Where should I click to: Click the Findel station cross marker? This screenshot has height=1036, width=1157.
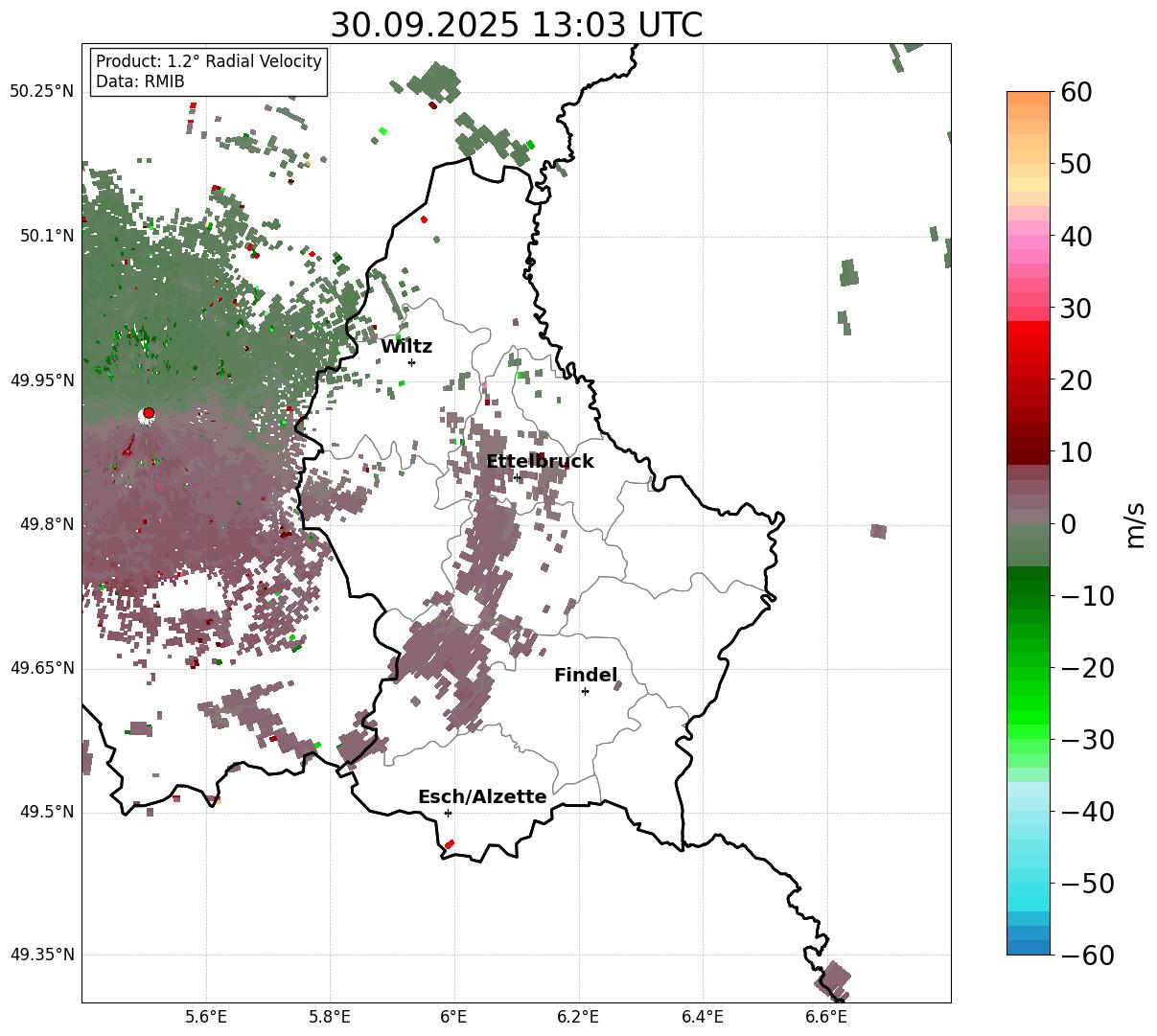(x=585, y=691)
